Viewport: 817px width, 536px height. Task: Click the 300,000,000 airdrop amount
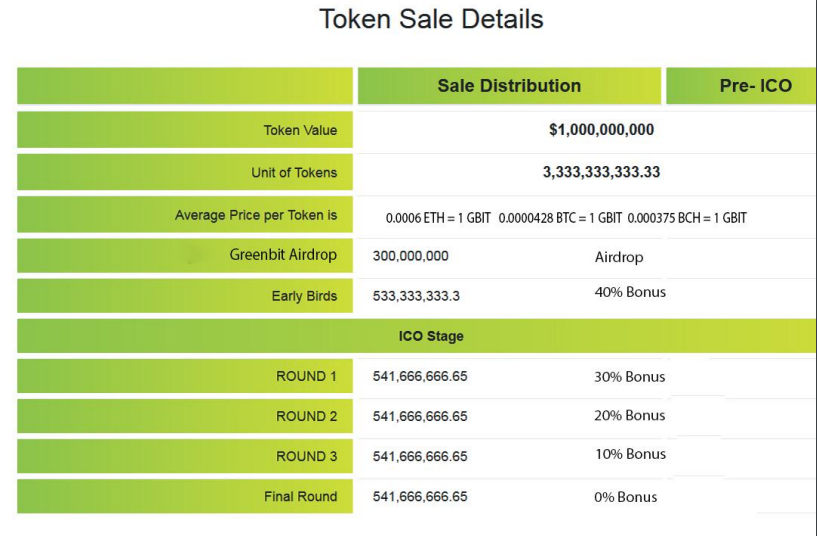tap(410, 256)
